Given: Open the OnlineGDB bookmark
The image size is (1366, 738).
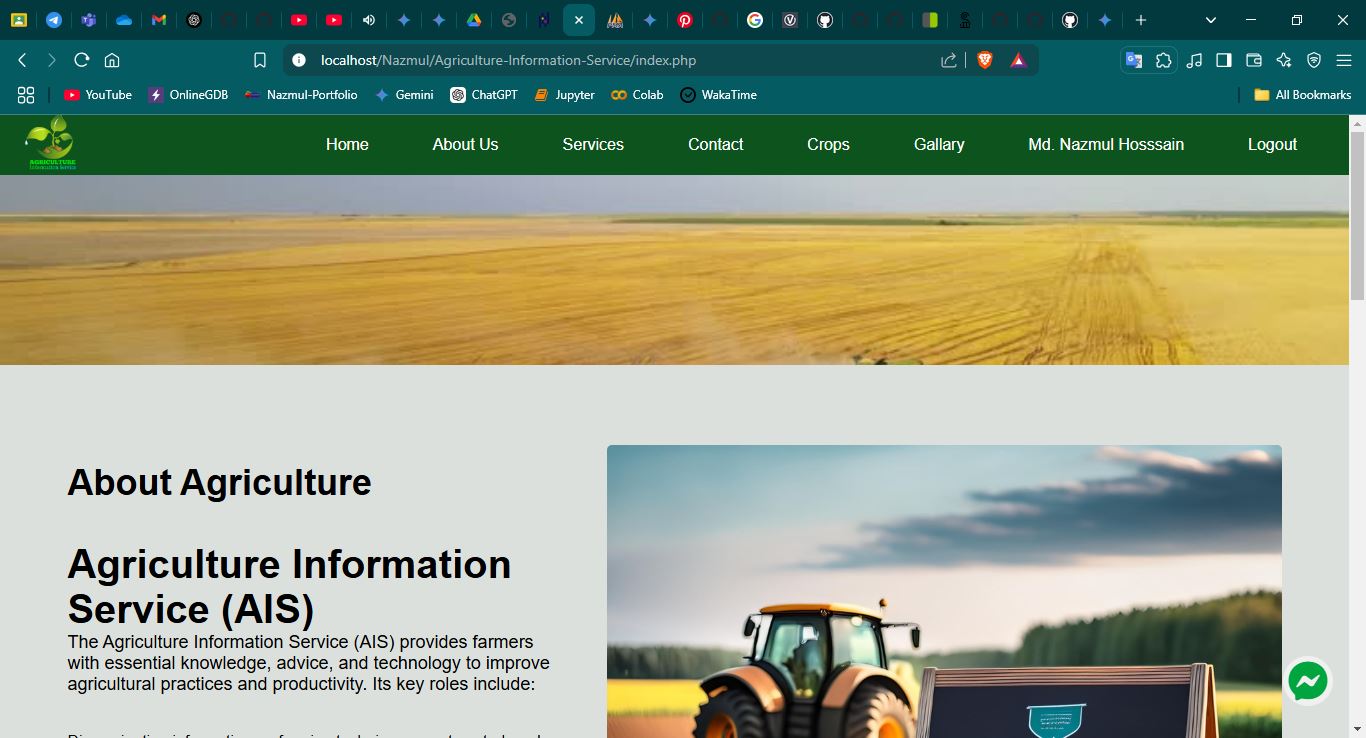Looking at the screenshot, I should click(189, 95).
